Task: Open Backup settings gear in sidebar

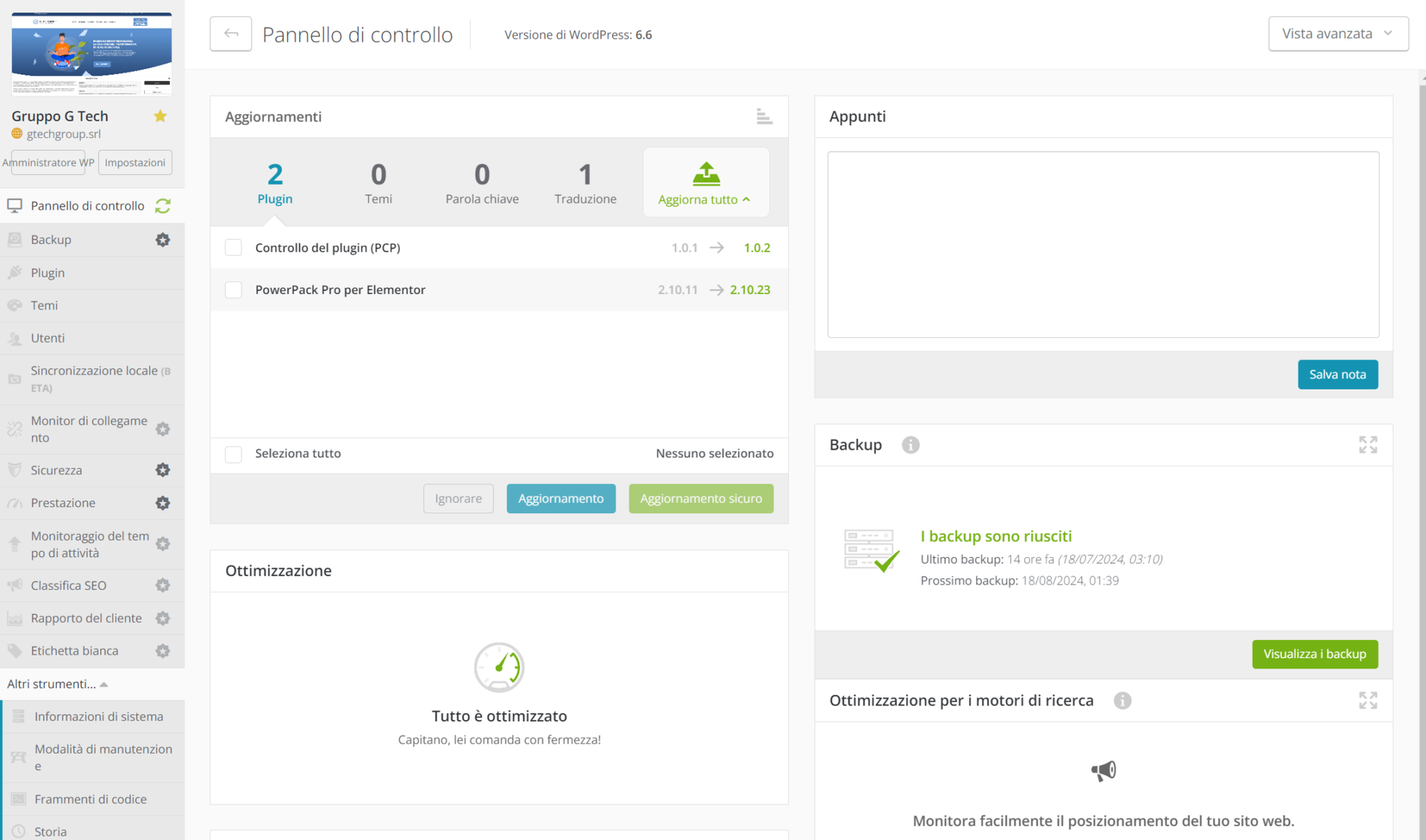Action: click(x=163, y=240)
